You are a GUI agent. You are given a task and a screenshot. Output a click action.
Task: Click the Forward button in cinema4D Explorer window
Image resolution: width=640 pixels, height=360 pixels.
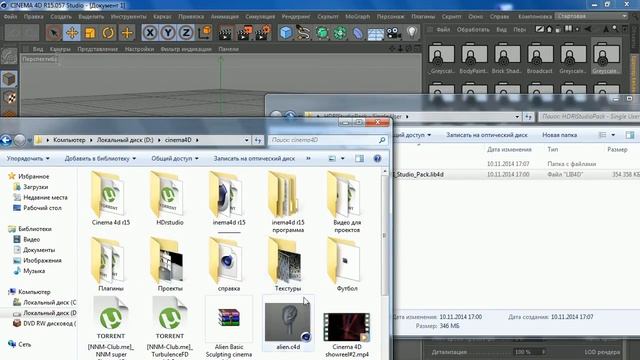click(x=20, y=140)
